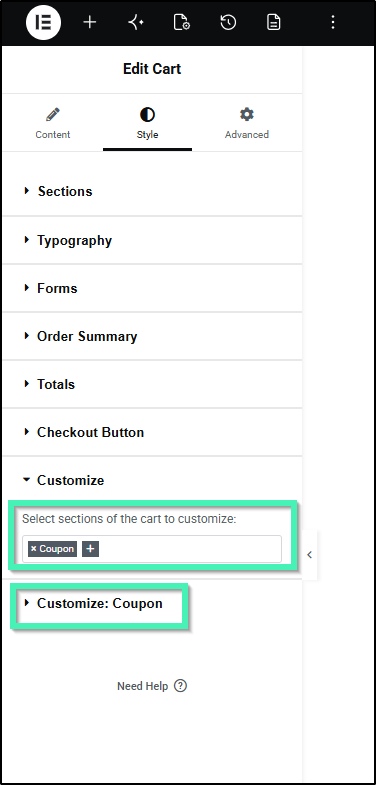Click the Add Element plus icon

pos(90,23)
